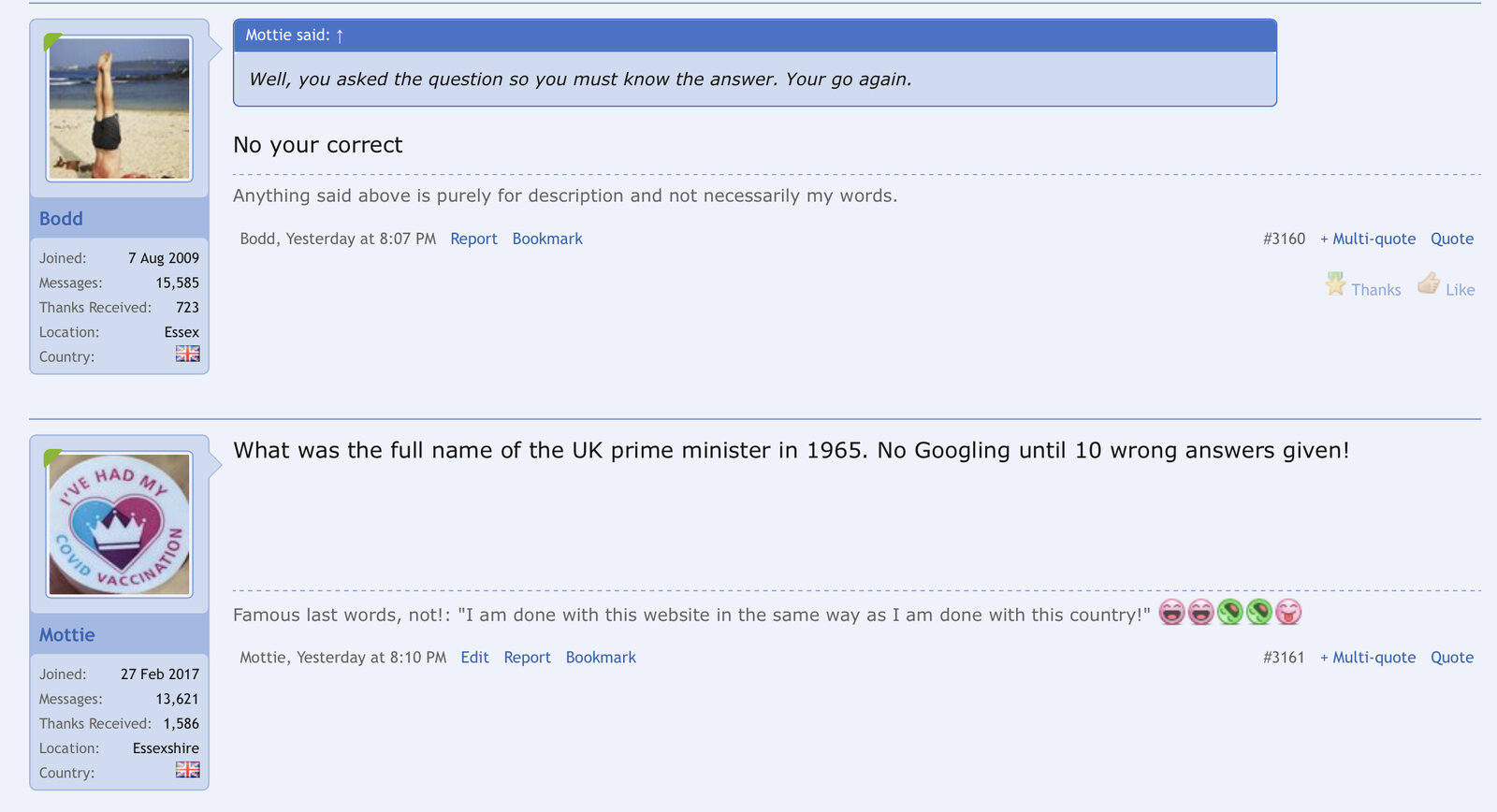
Task: Click the up arrow next to 'Mottie said'
Action: (x=340, y=36)
